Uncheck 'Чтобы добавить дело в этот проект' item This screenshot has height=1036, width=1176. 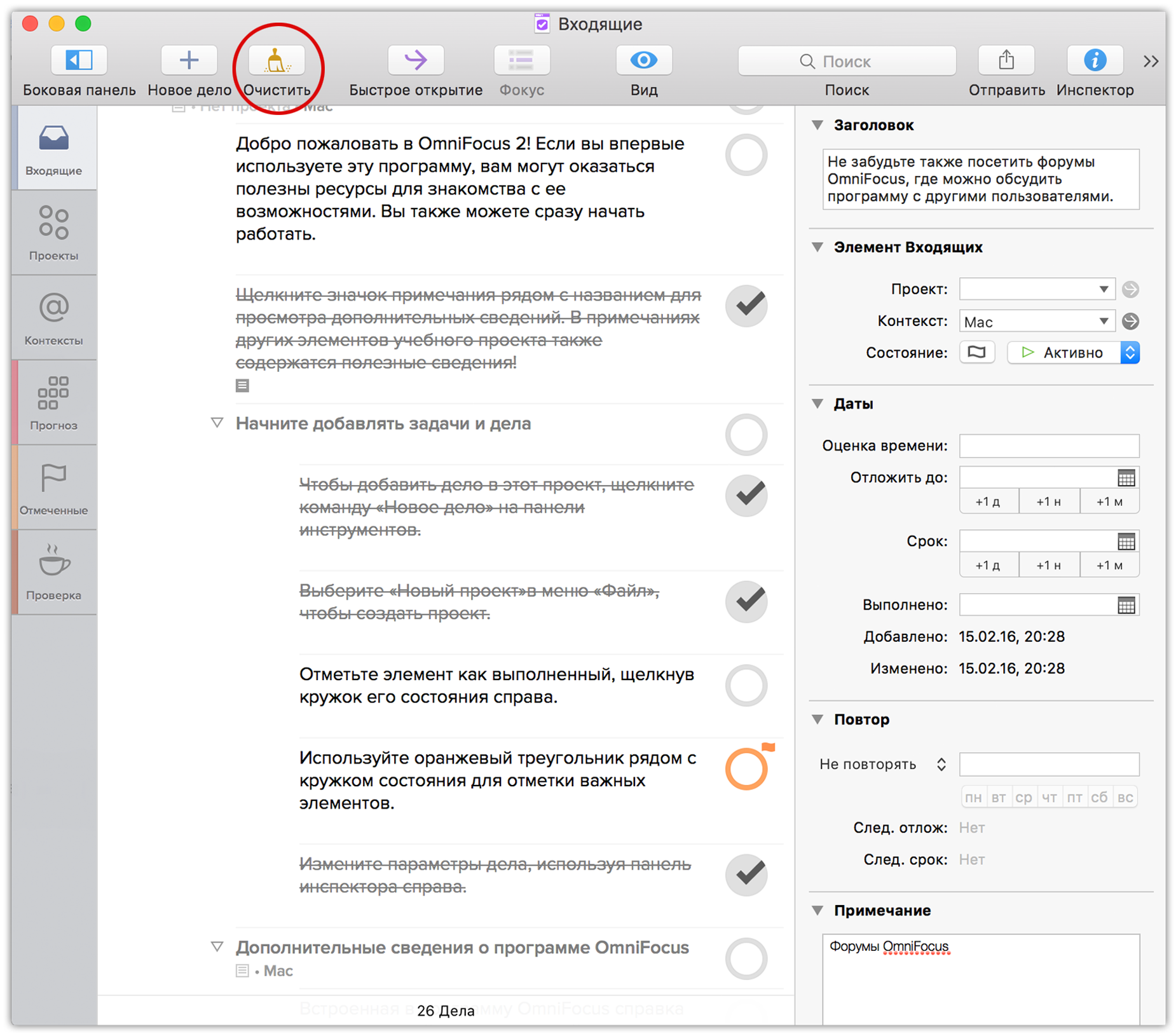click(746, 495)
